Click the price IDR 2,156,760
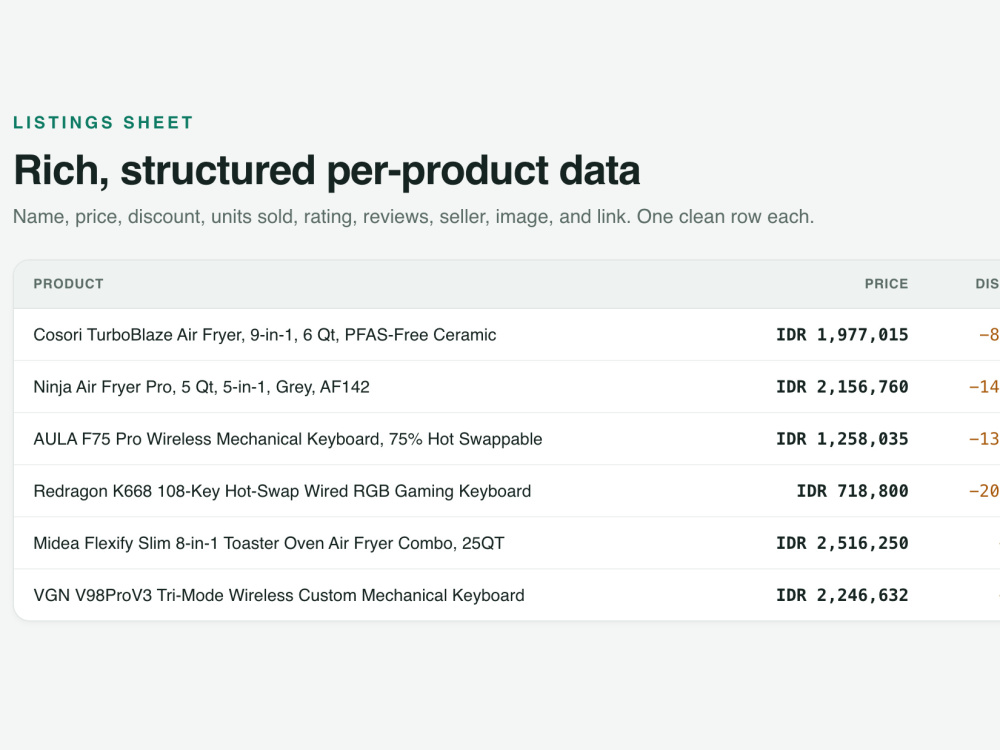This screenshot has width=1000, height=750. (x=842, y=387)
